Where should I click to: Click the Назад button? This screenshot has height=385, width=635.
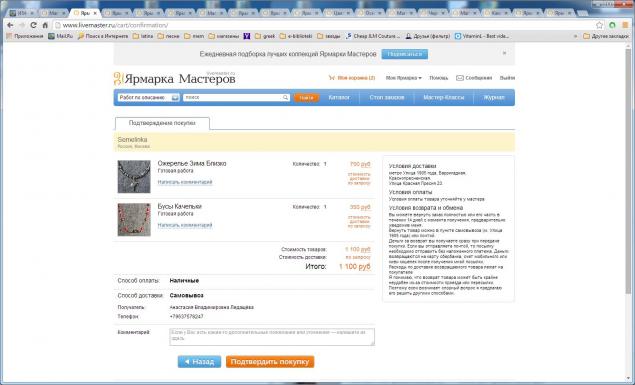199,362
